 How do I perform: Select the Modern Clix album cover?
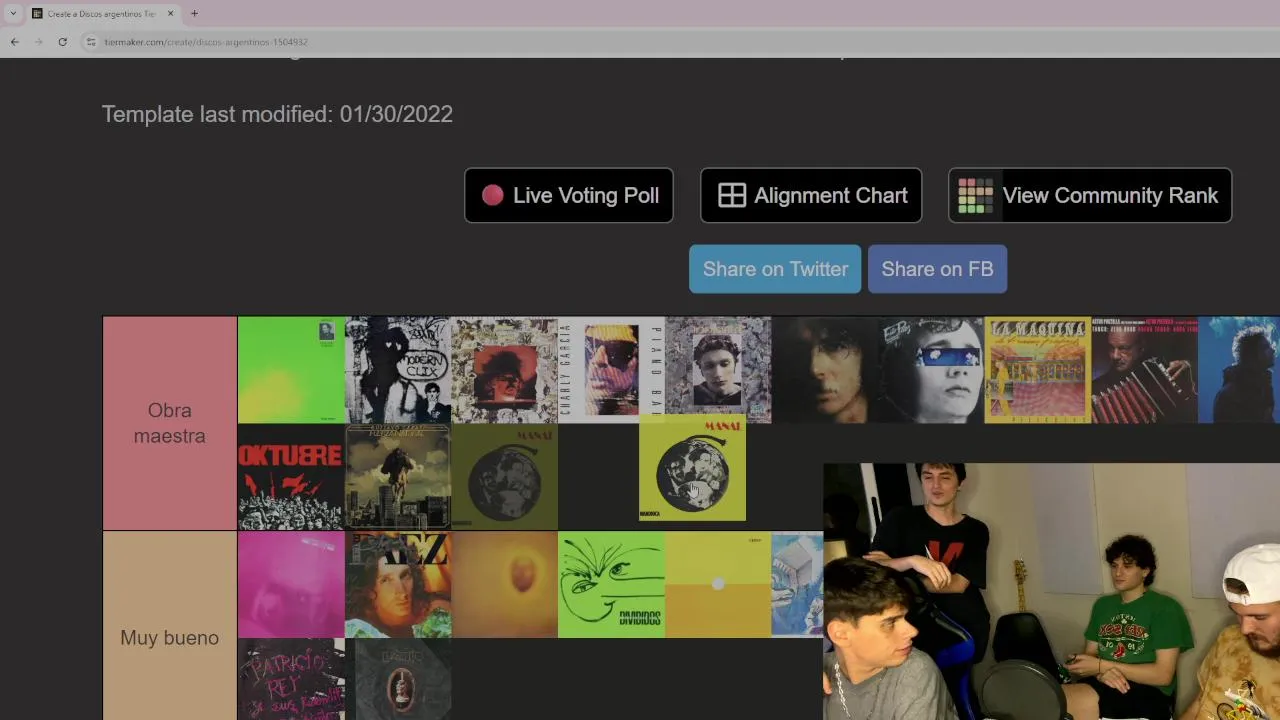click(398, 370)
